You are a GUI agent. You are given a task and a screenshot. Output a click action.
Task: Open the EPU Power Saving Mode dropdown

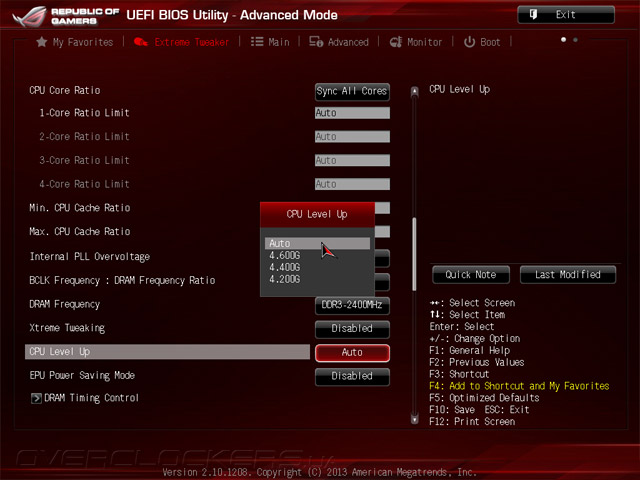[x=352, y=376]
